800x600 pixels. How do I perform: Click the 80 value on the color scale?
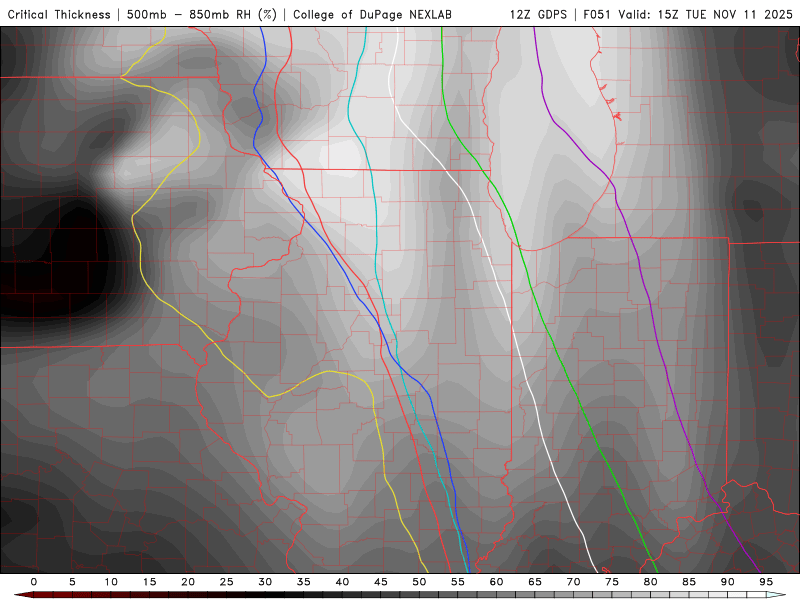[x=651, y=582]
